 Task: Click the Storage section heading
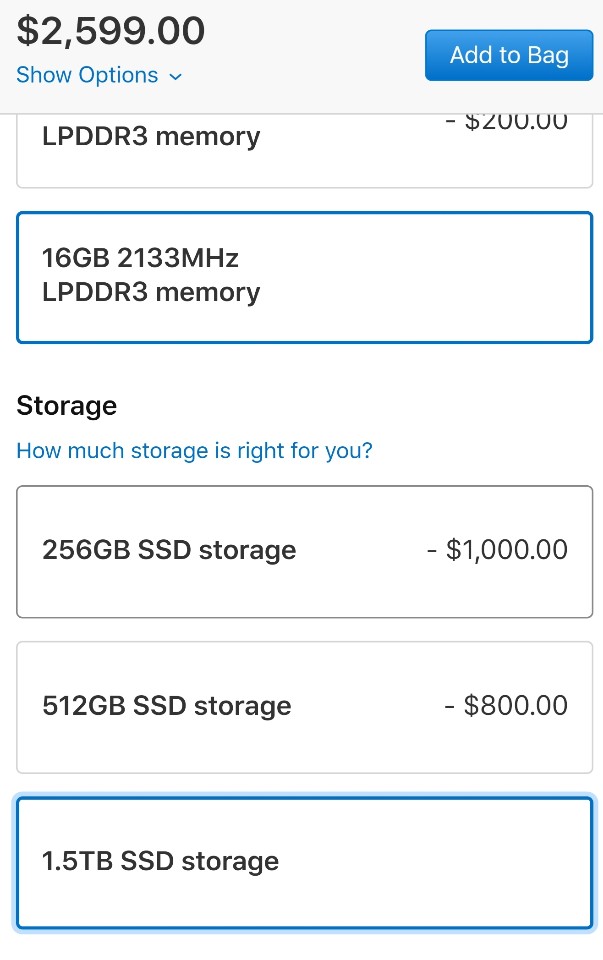coord(66,406)
